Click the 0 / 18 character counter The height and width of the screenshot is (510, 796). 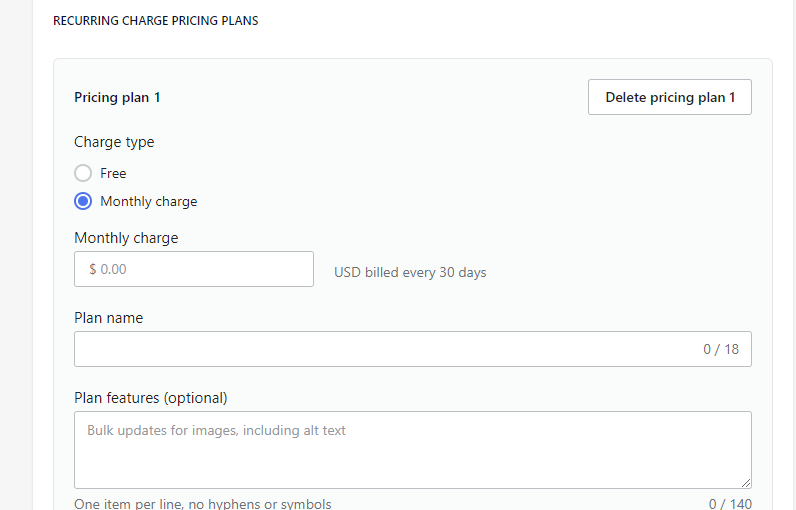click(x=720, y=349)
